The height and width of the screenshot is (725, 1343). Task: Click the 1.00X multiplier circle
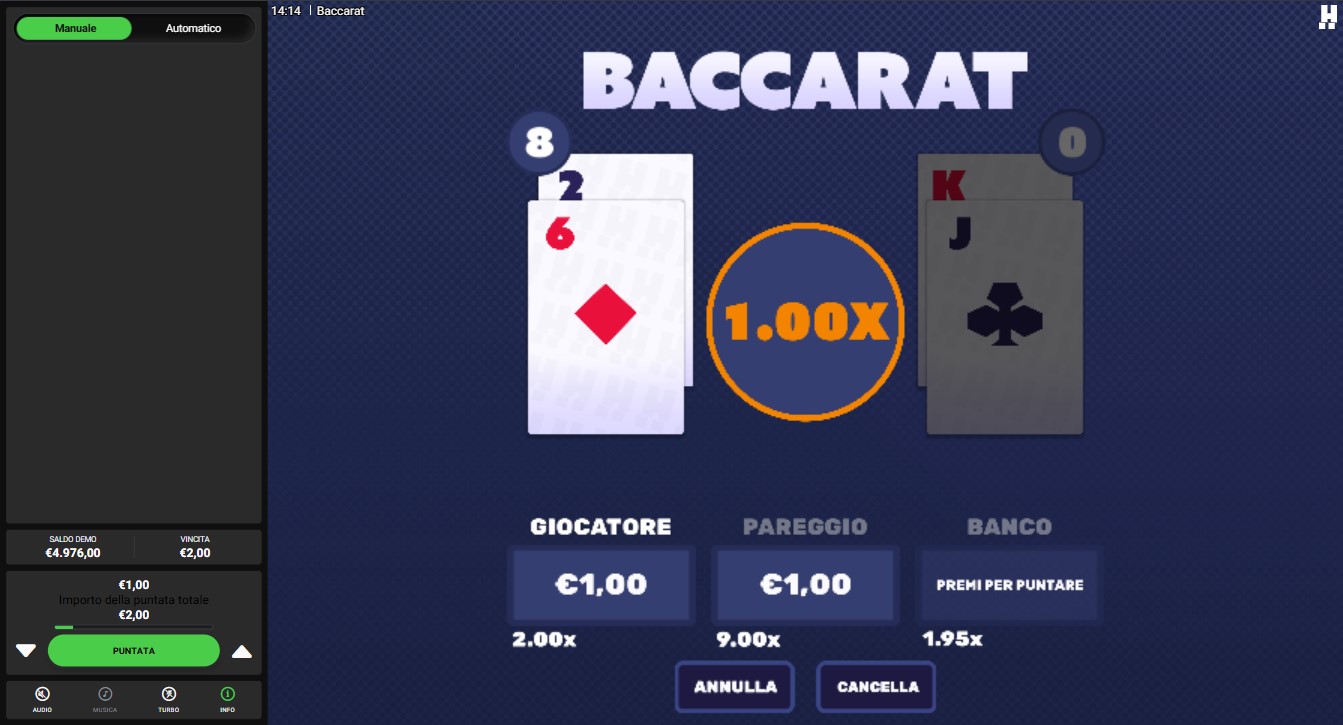pos(805,321)
